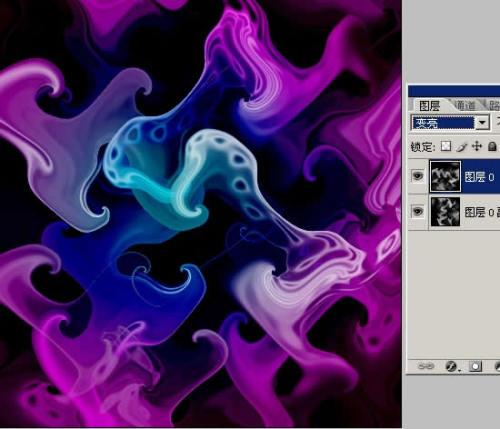This screenshot has width=500, height=429.
Task: Switch to the 通道 (Channels) tab
Action: [465, 106]
